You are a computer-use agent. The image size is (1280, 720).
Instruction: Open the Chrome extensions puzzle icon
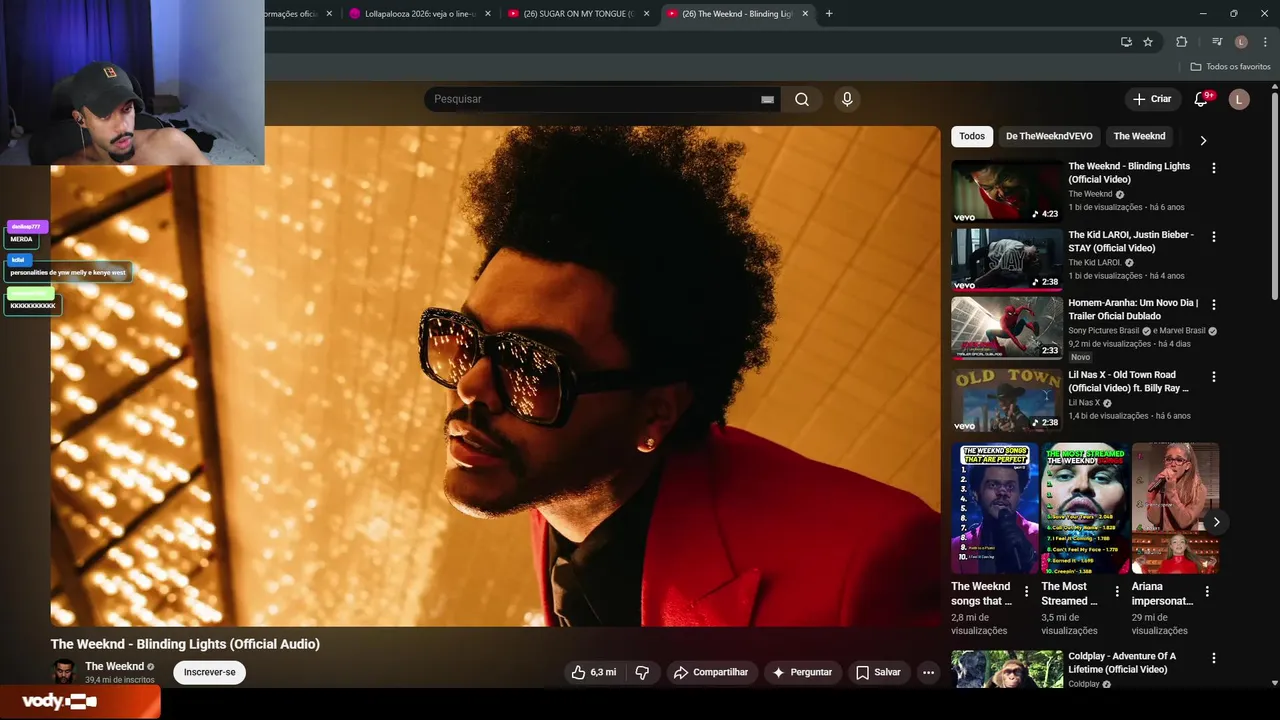point(1182,42)
